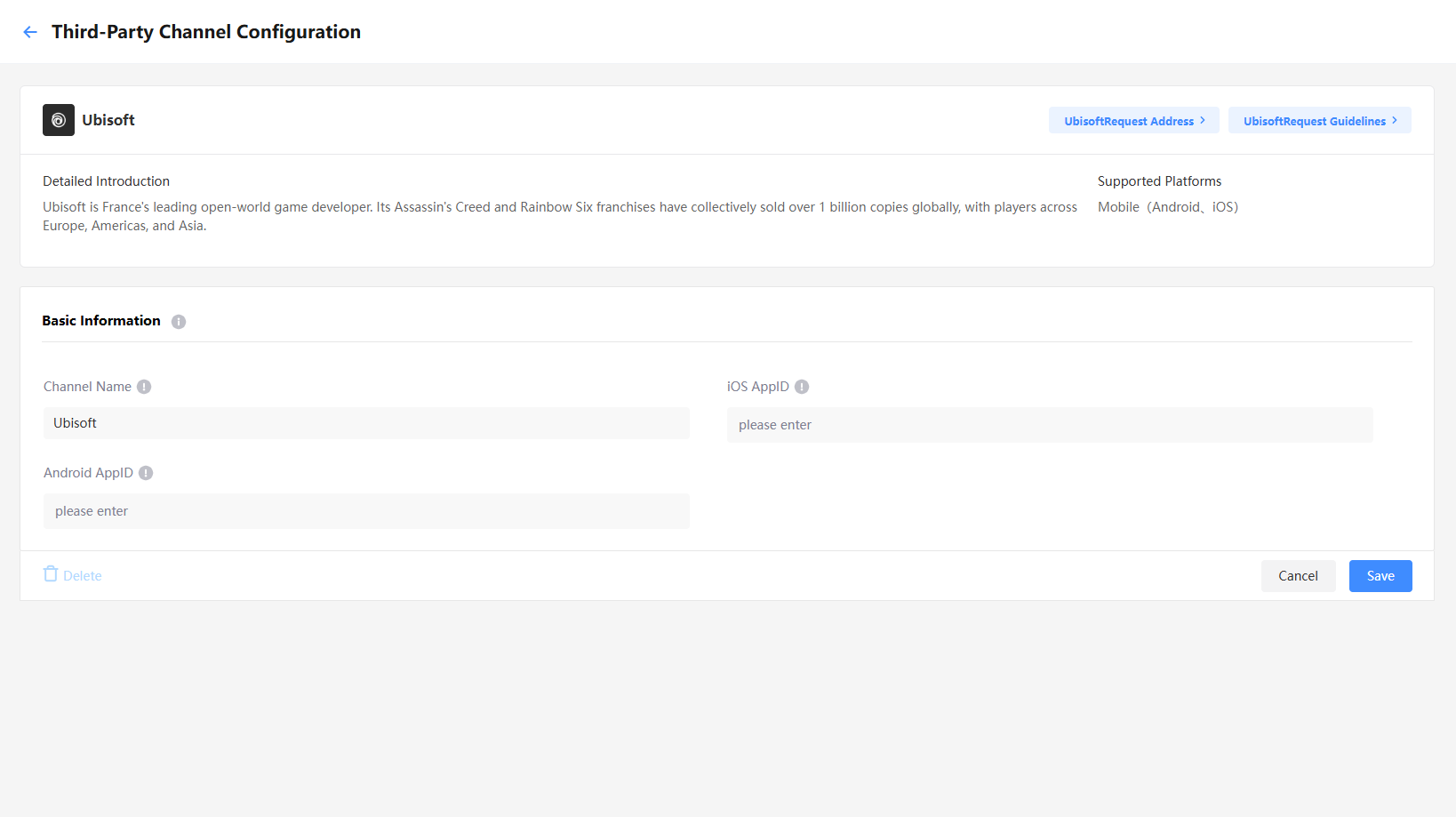
Task: Click the Ubisoft logo icon
Action: coord(59,120)
